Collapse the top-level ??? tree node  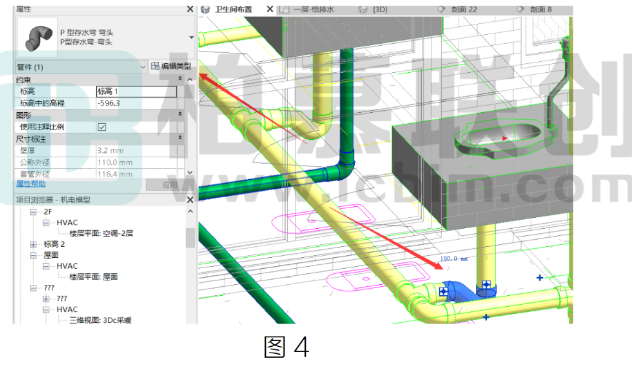click(33, 288)
